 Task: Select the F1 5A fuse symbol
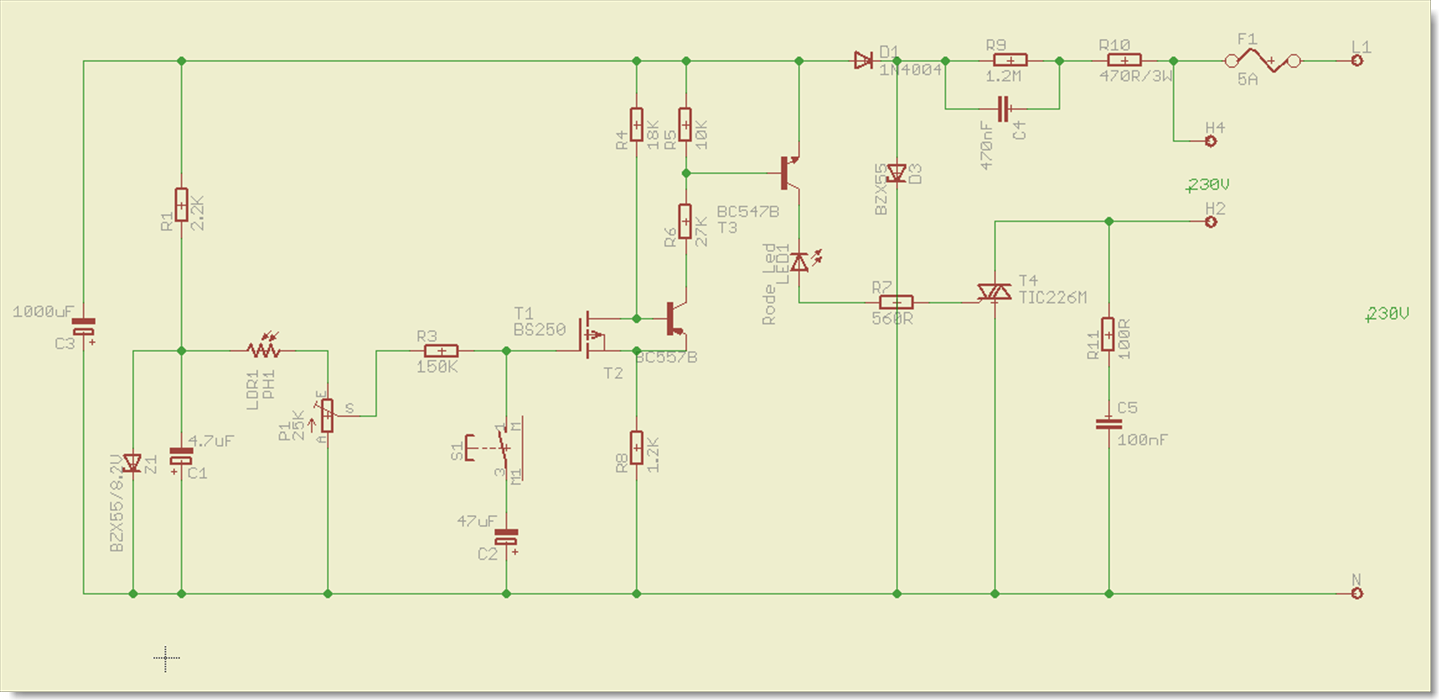click(1263, 61)
